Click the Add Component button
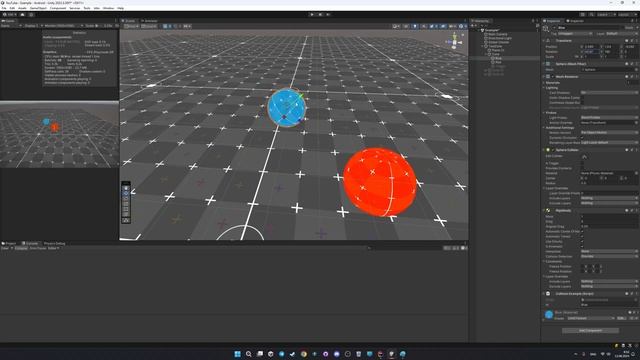Viewport: 640px width, 360px height. 590,331
